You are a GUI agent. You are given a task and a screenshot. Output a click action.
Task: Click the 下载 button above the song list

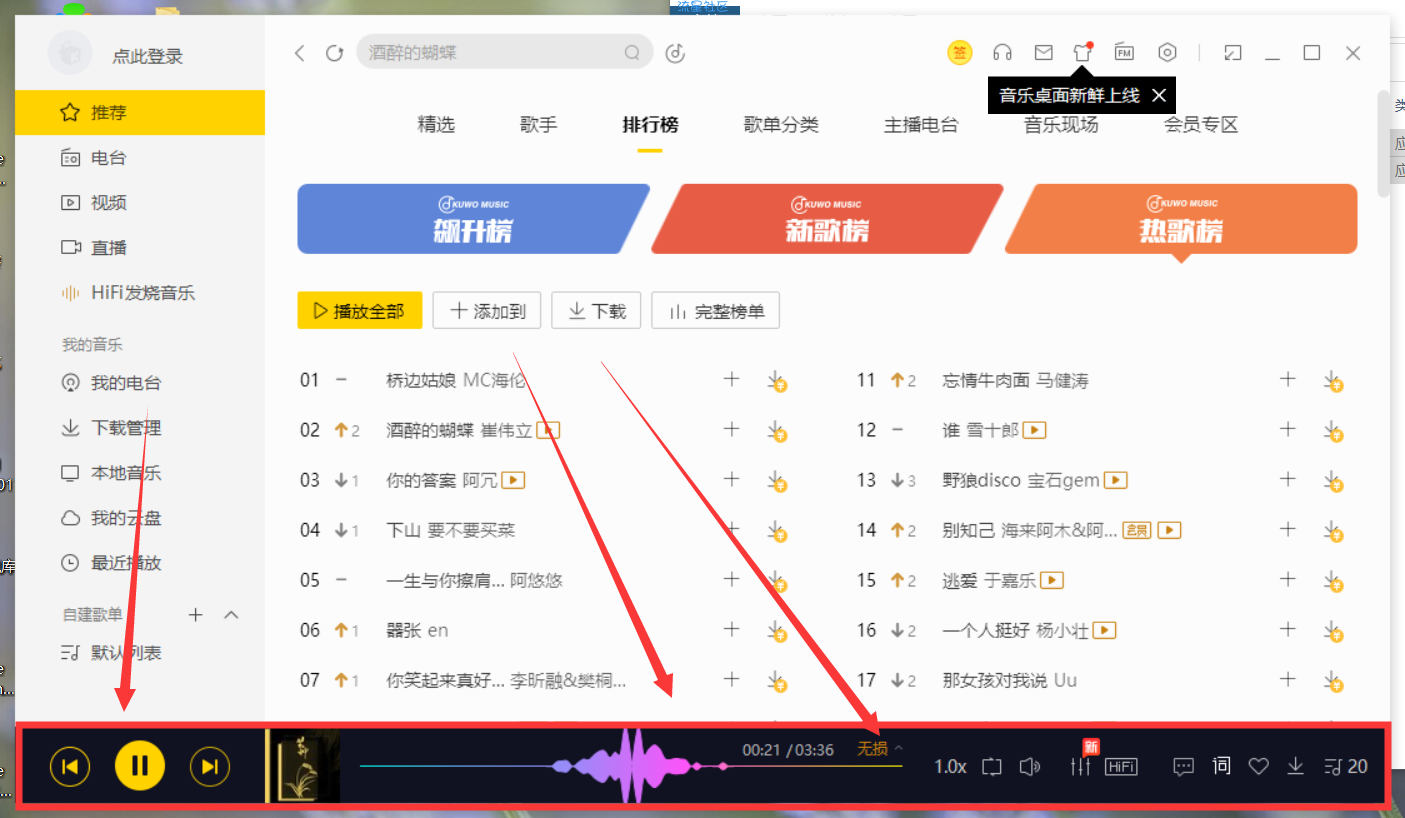[596, 311]
